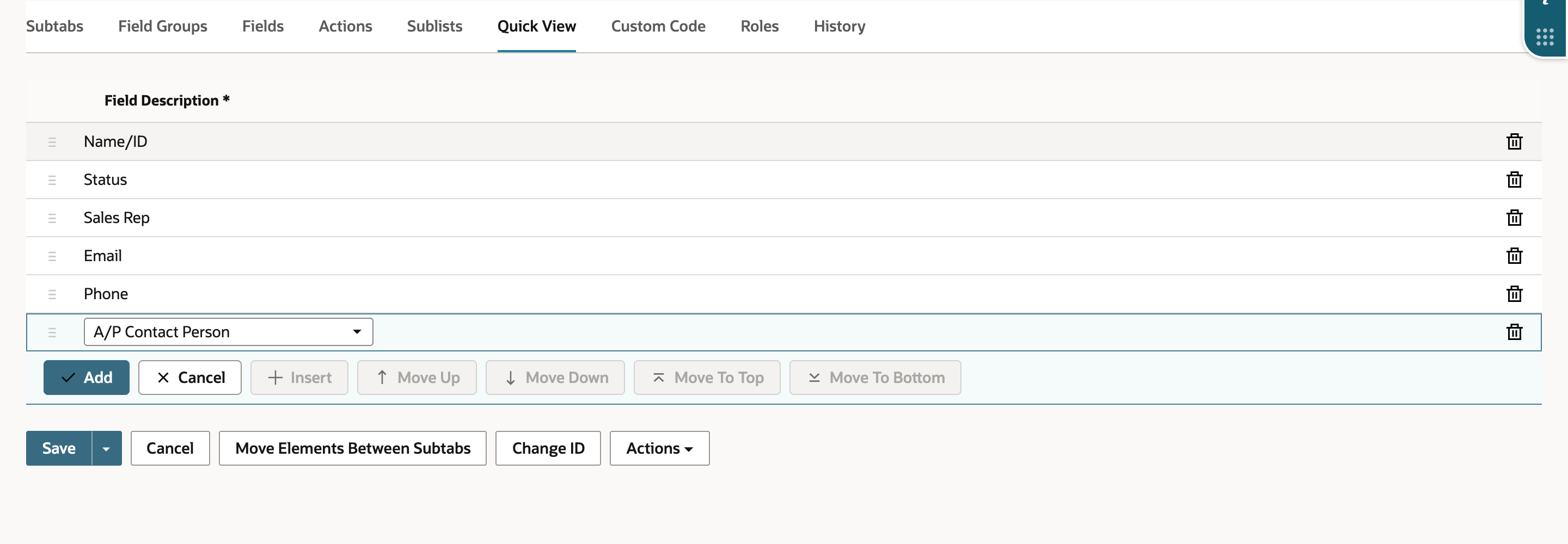Select the Name/ID field row text

click(x=115, y=141)
